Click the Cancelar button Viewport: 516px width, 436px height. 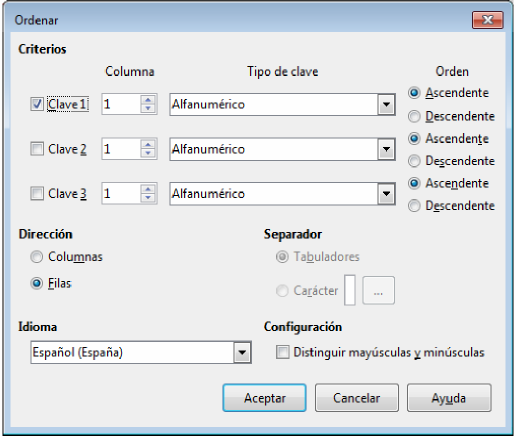click(x=357, y=398)
